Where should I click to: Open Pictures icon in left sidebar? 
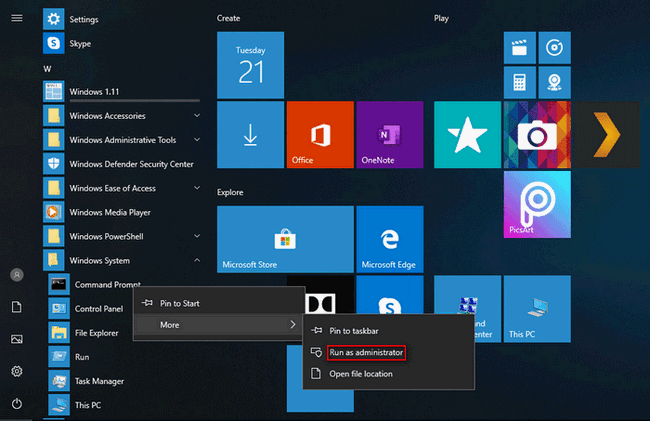pos(17,339)
